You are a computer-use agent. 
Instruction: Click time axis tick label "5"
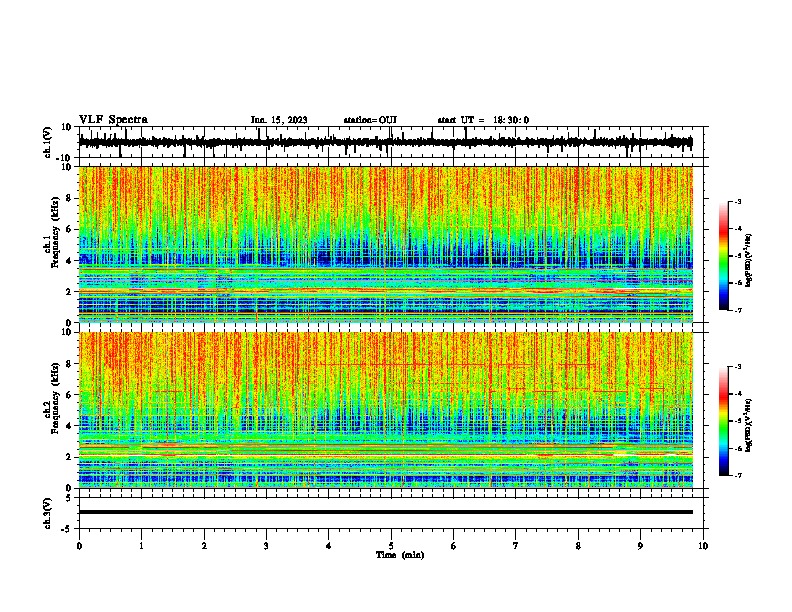[x=391, y=546]
